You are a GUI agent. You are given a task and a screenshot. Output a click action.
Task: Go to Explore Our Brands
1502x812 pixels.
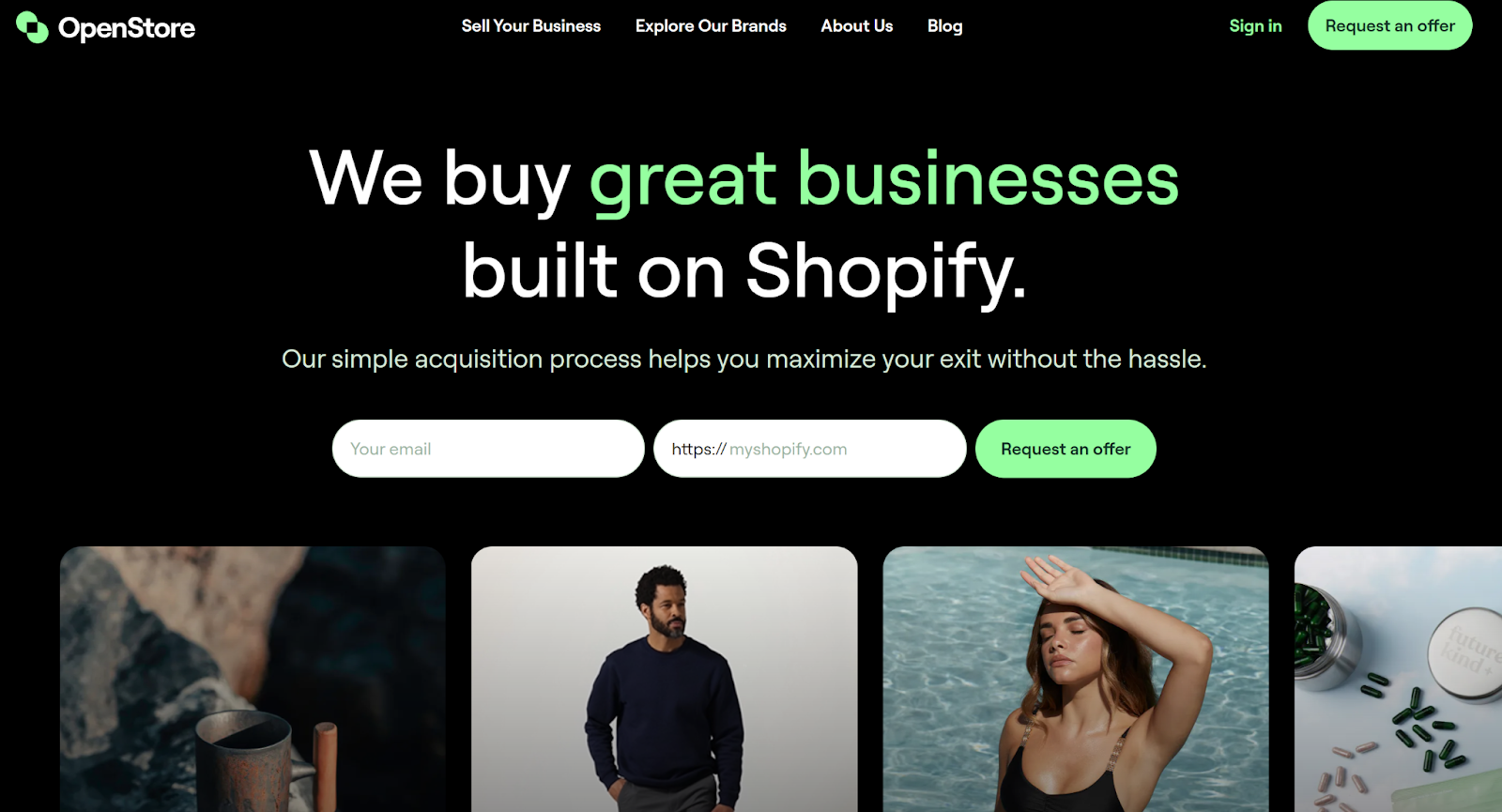tap(711, 26)
